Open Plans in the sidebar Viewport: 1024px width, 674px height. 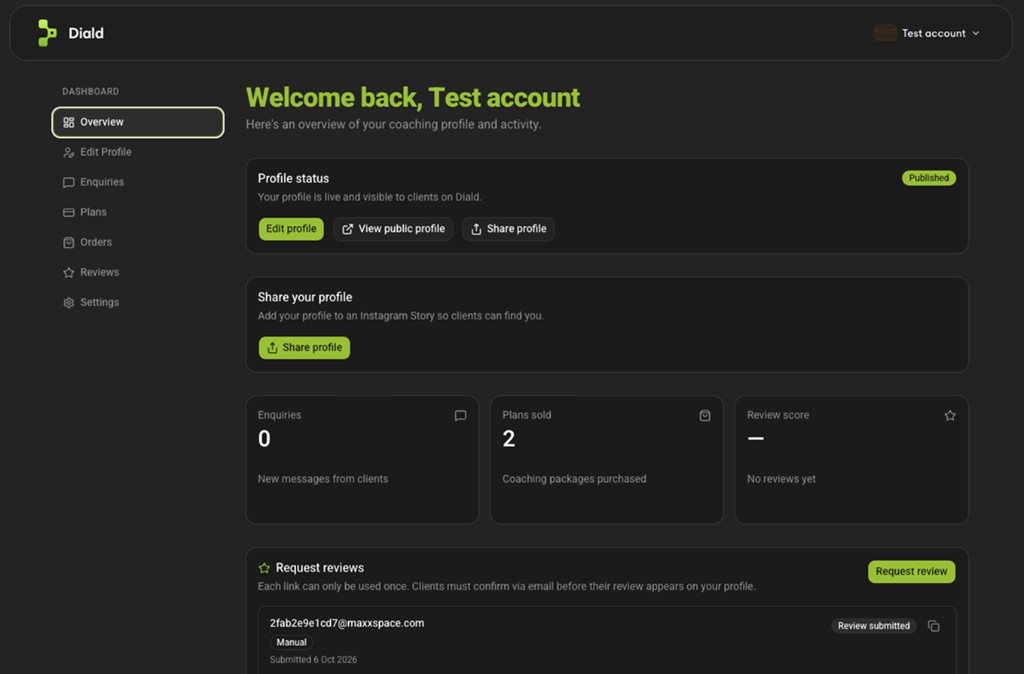click(x=138, y=212)
